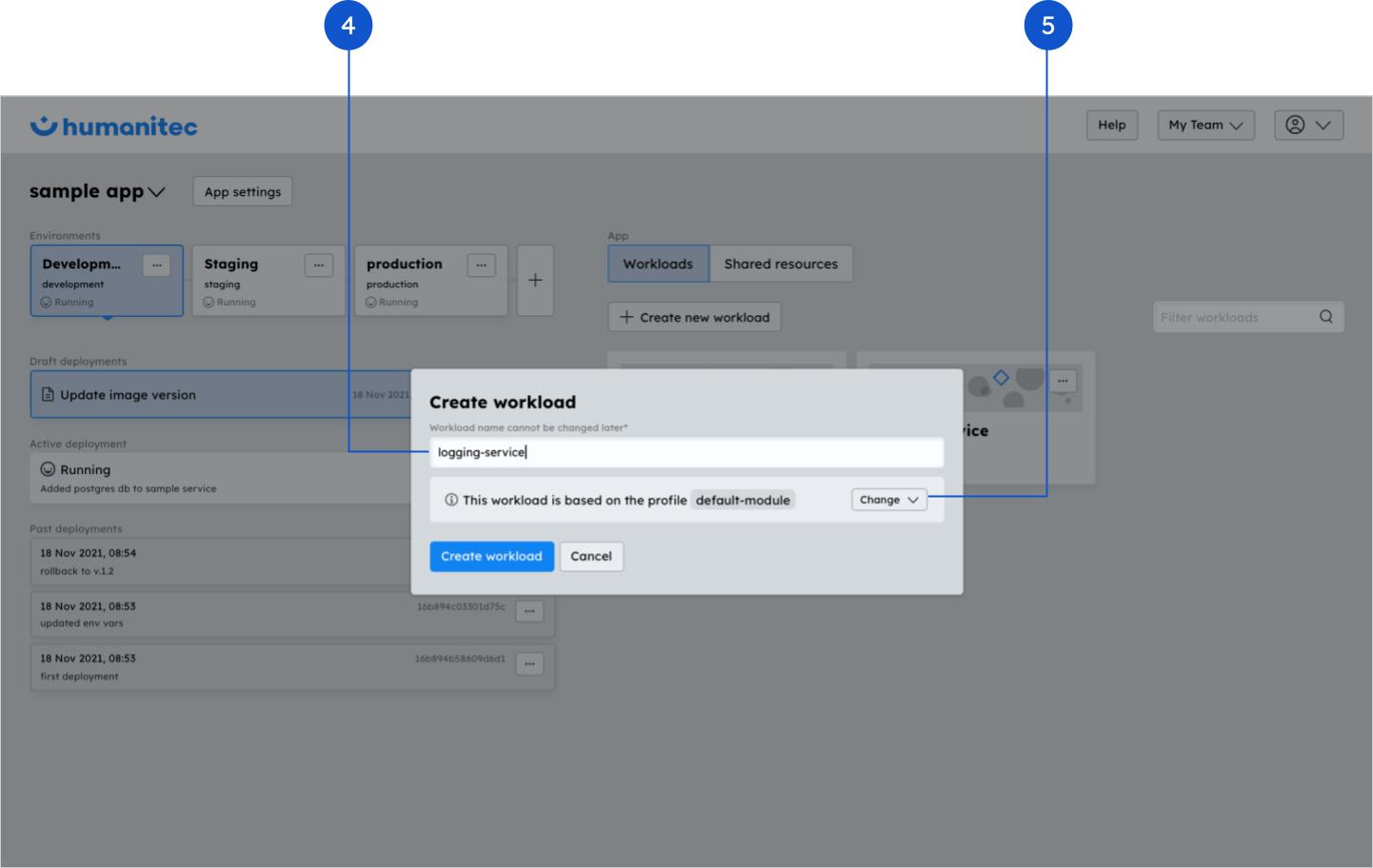The height and width of the screenshot is (868, 1373).
Task: Cancel the Create workload dialog
Action: (590, 556)
